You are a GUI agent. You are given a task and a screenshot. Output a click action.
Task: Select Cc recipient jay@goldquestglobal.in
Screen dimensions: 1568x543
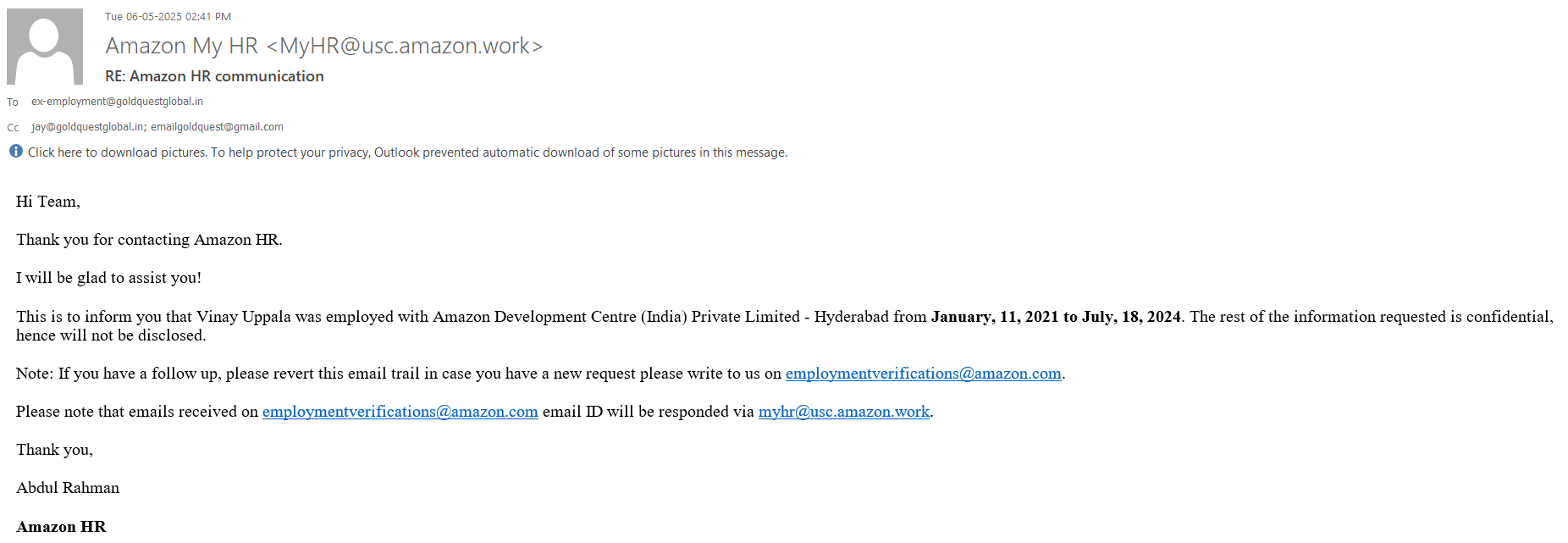[x=87, y=127]
